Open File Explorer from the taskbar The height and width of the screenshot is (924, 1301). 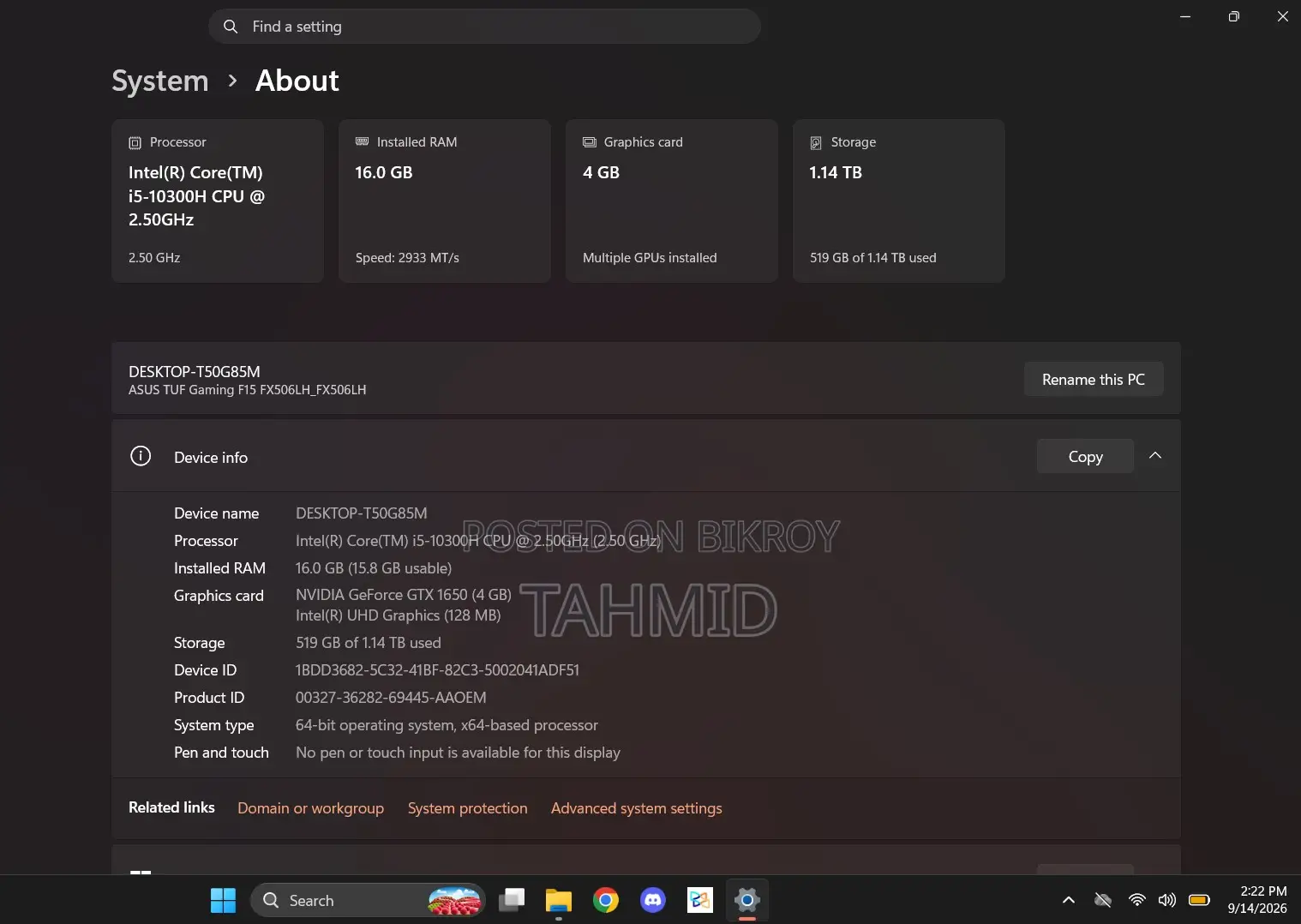point(559,900)
